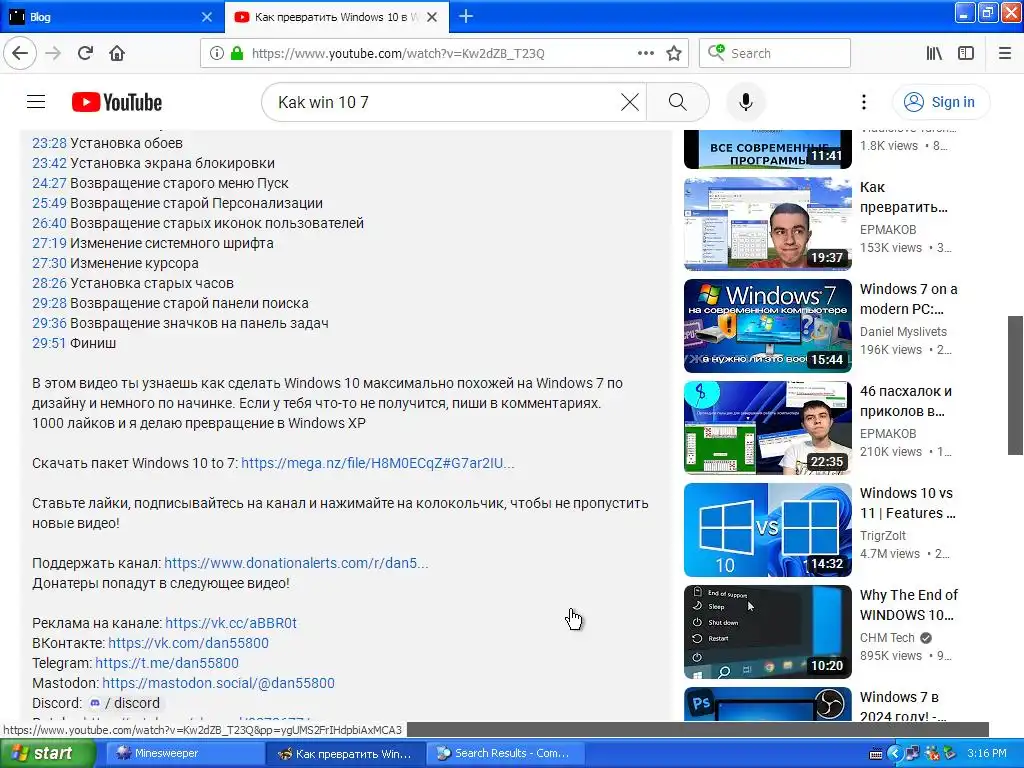Jump to timestamp 26:40 иконок пользователей

(50, 223)
